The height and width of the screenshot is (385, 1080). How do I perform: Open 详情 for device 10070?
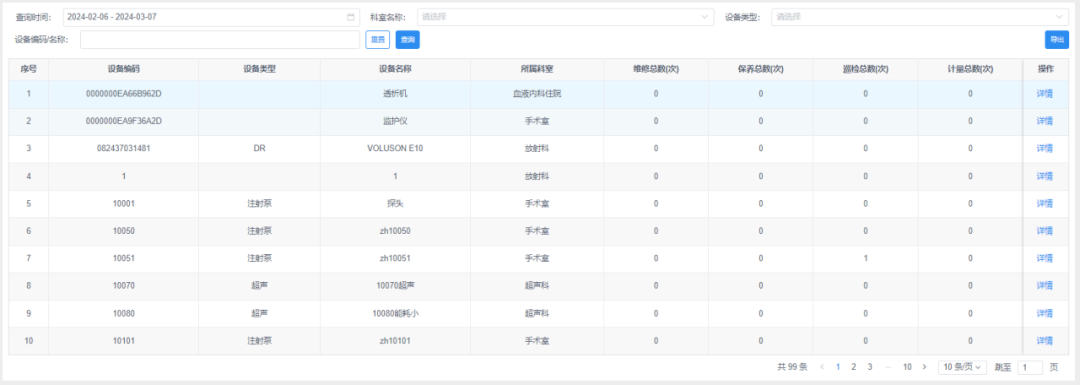1045,286
